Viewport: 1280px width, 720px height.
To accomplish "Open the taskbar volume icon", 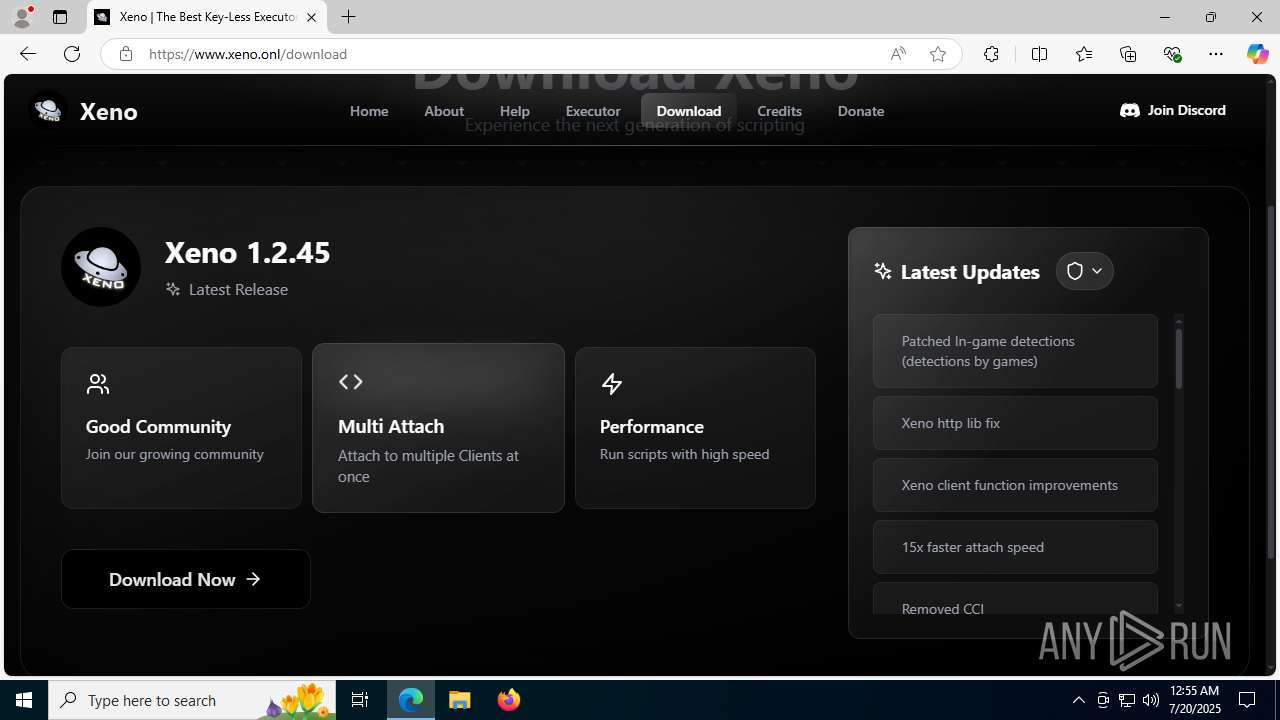I will click(1150, 700).
